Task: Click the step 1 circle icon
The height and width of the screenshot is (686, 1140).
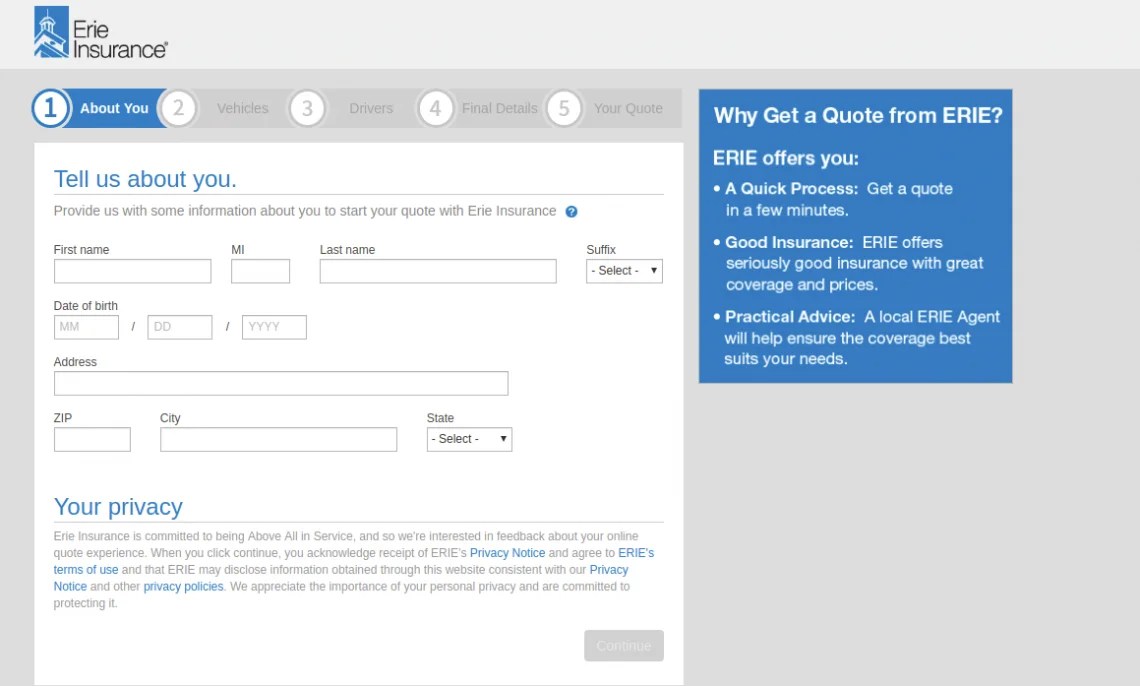Action: pyautogui.click(x=50, y=108)
